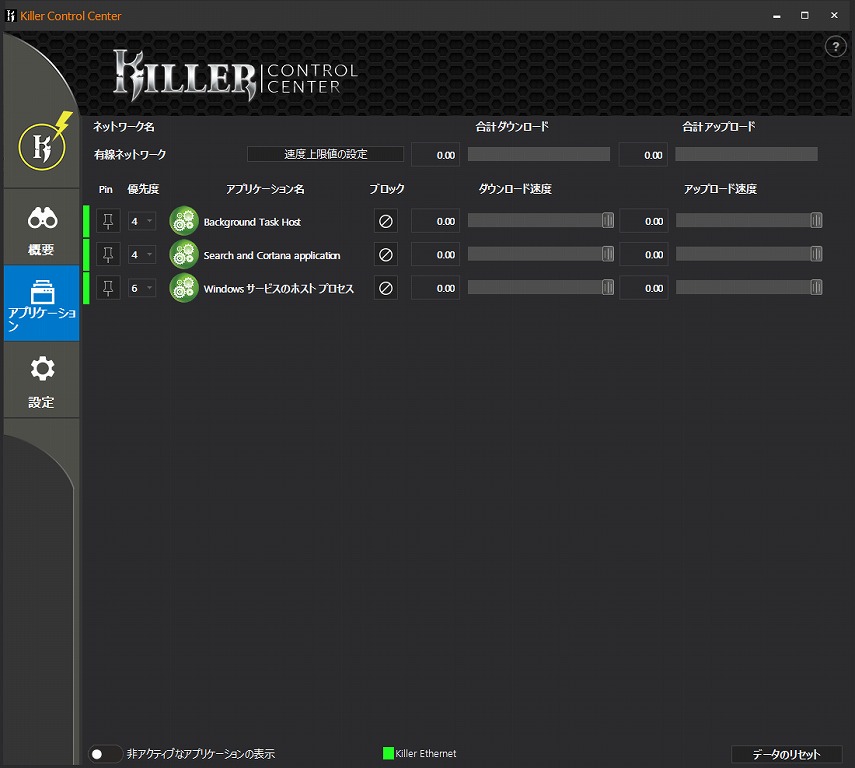Viewport: 855px width, 768px height.
Task: Open the 設定 settings gear tab
Action: (41, 380)
